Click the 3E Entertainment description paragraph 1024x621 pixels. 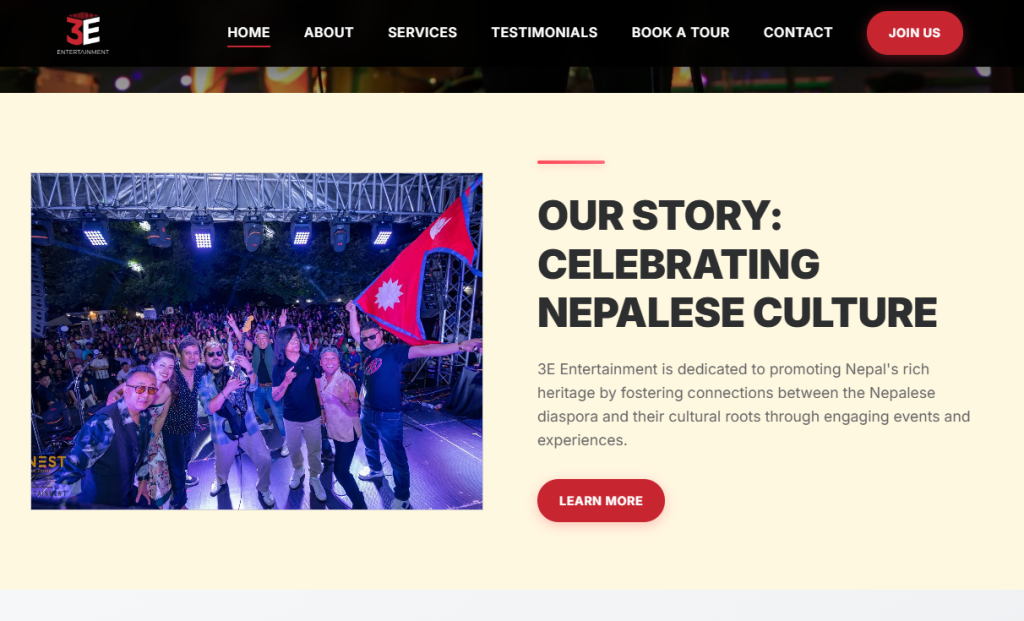click(754, 404)
